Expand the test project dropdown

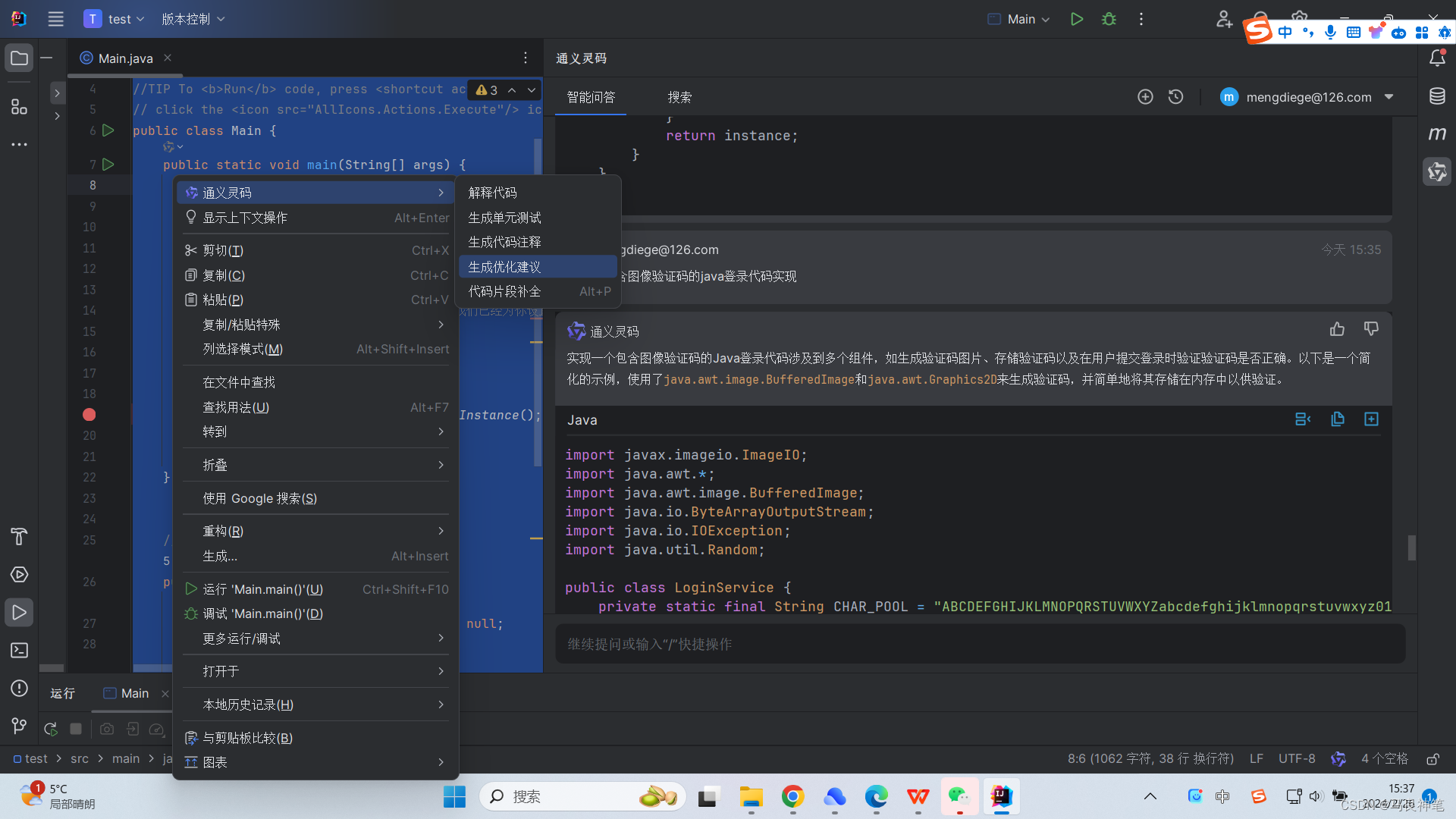pos(115,19)
